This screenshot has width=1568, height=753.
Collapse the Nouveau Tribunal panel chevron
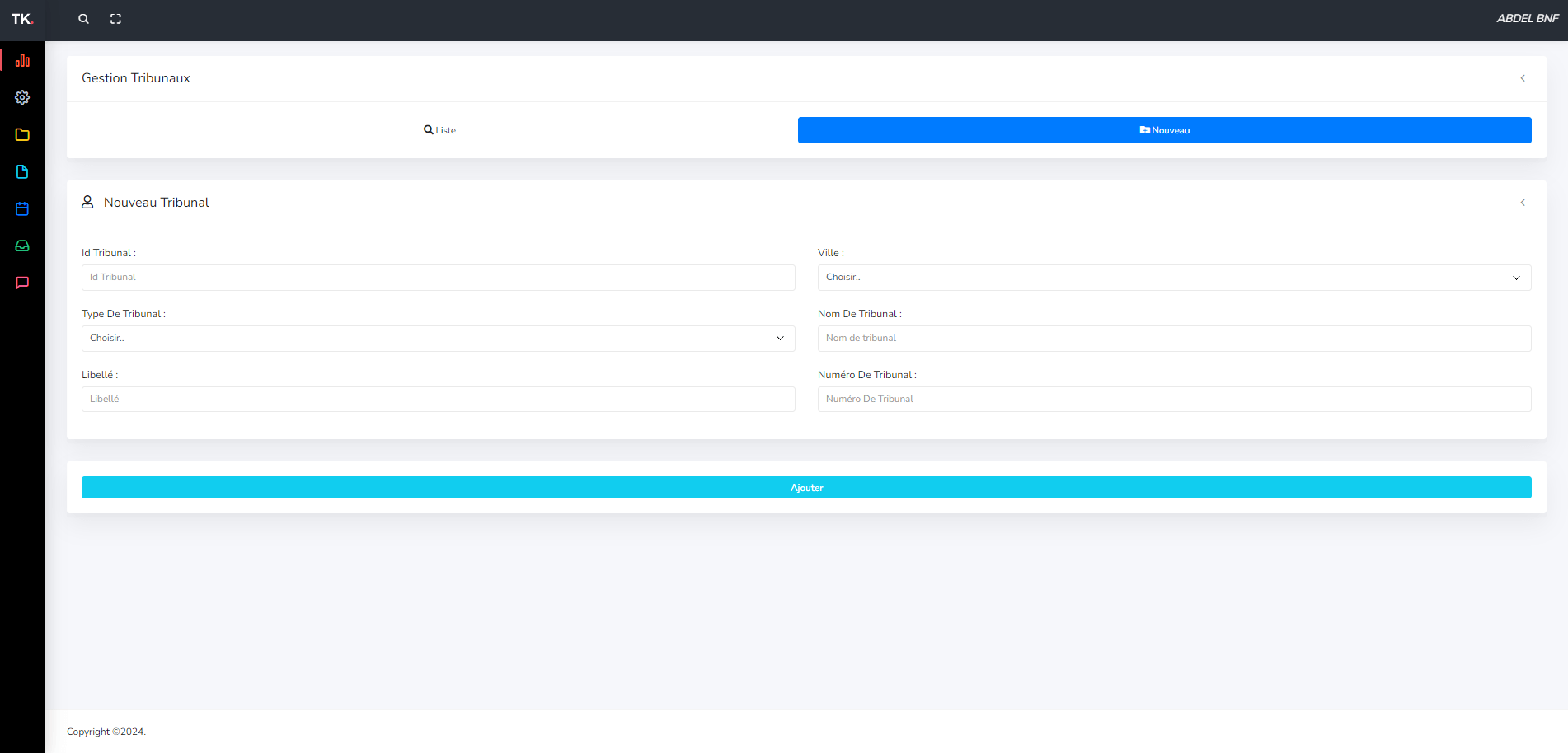tap(1523, 203)
